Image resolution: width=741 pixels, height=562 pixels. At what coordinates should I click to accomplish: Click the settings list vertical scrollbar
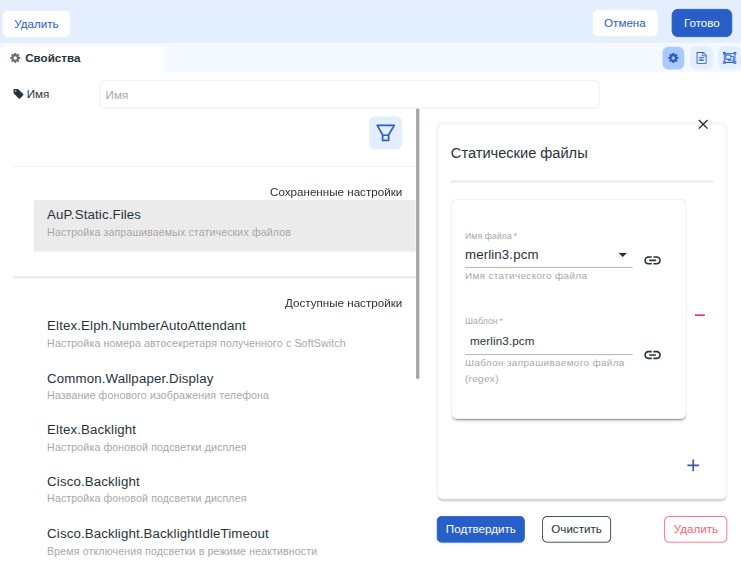(x=418, y=243)
